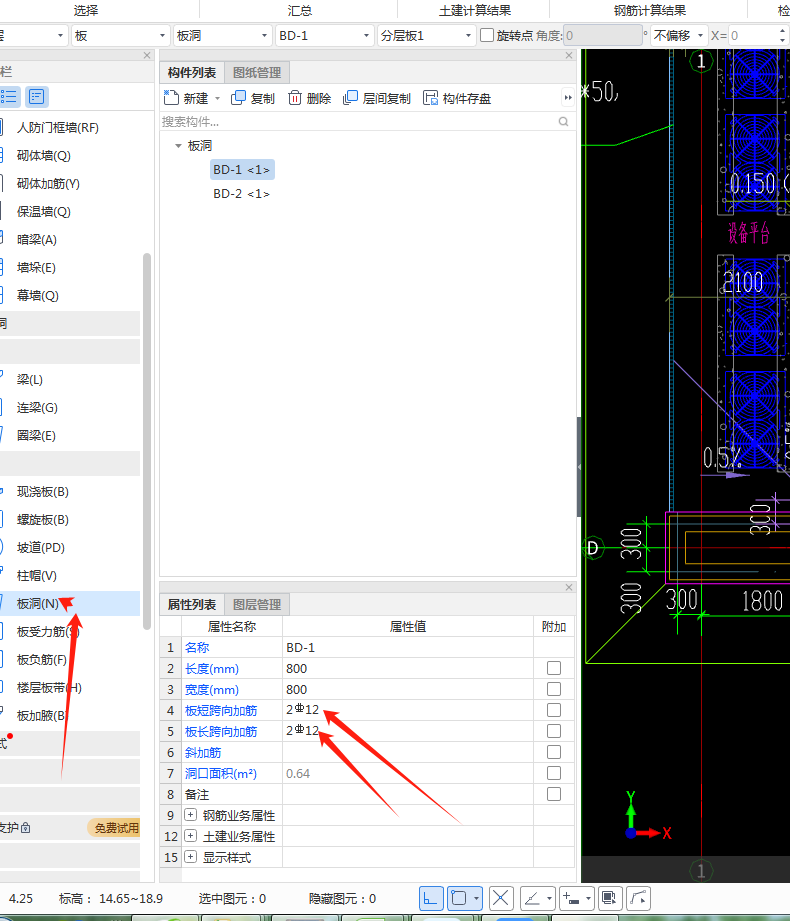Click the 复制 copy icon

[238, 98]
